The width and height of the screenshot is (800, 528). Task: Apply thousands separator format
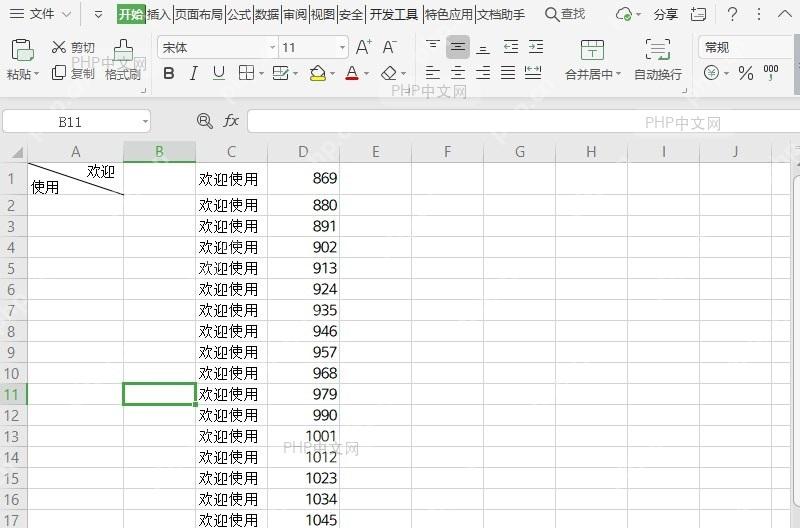pos(770,72)
